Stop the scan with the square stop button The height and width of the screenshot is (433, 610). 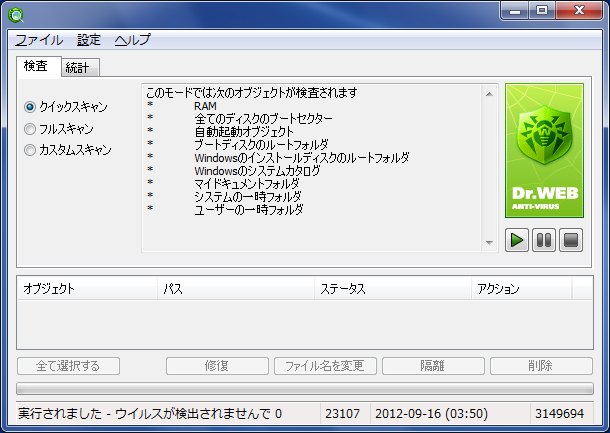pos(571,240)
